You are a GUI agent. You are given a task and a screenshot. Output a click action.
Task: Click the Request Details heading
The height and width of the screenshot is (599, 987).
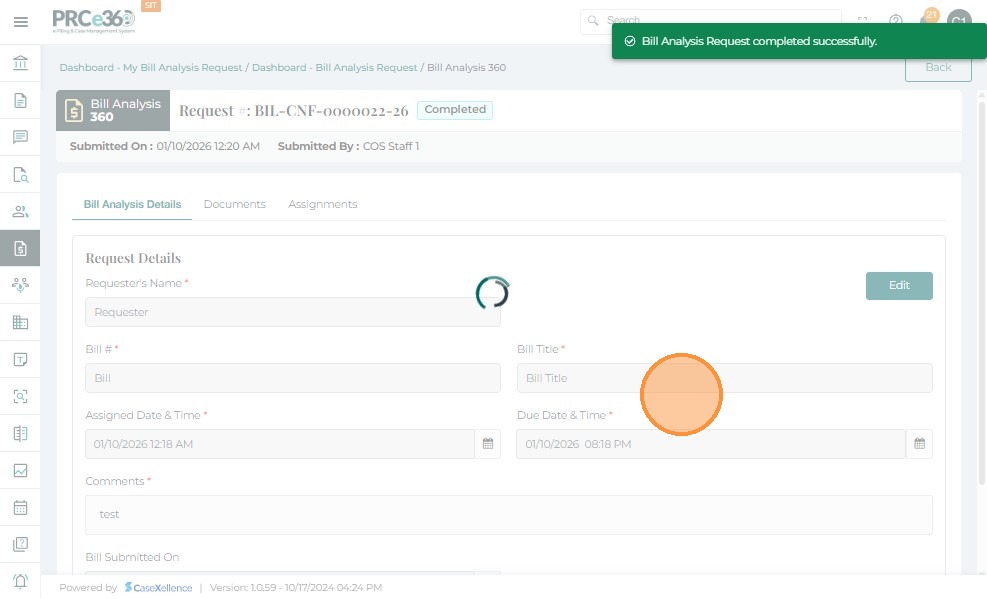click(133, 258)
